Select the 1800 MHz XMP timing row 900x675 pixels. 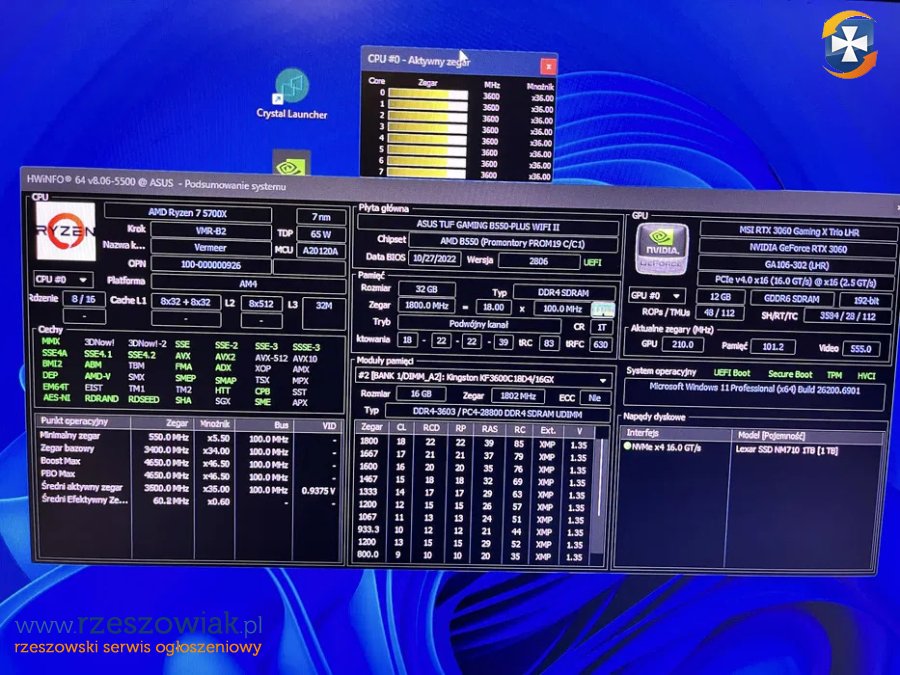point(470,441)
